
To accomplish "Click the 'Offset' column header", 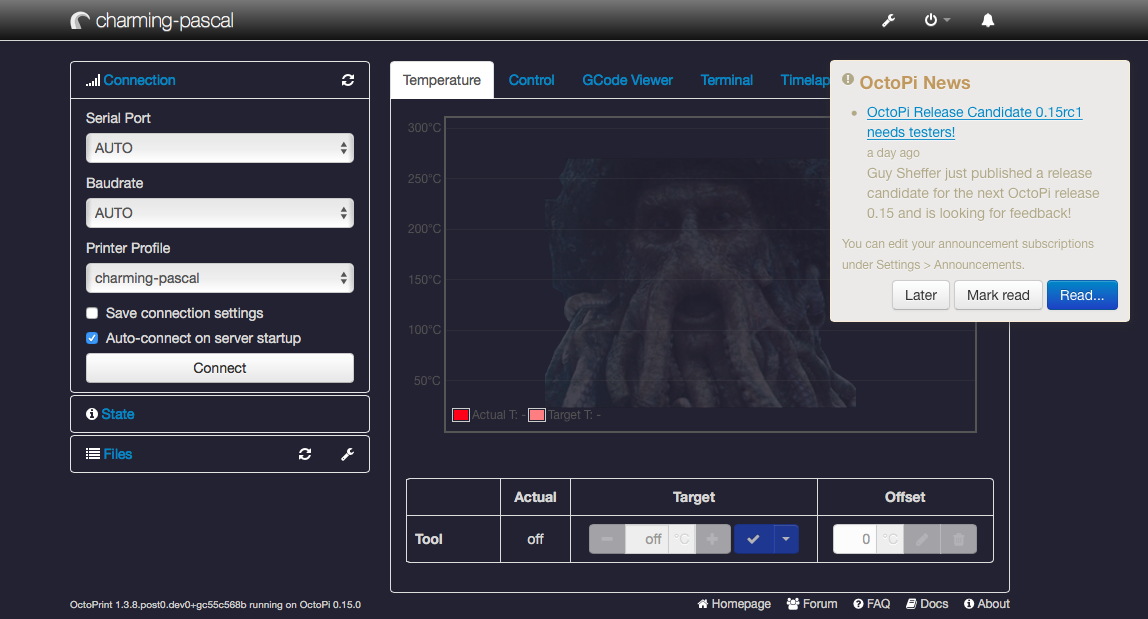I will [x=905, y=497].
